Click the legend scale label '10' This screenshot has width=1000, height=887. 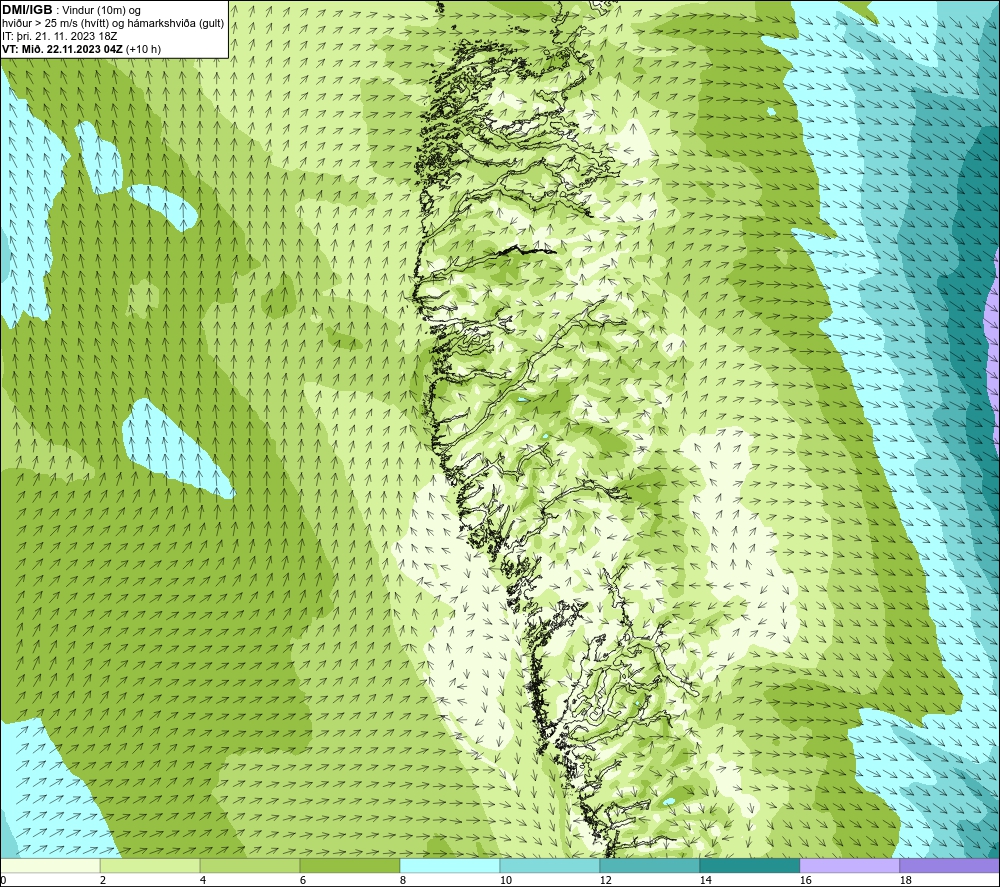[506, 881]
